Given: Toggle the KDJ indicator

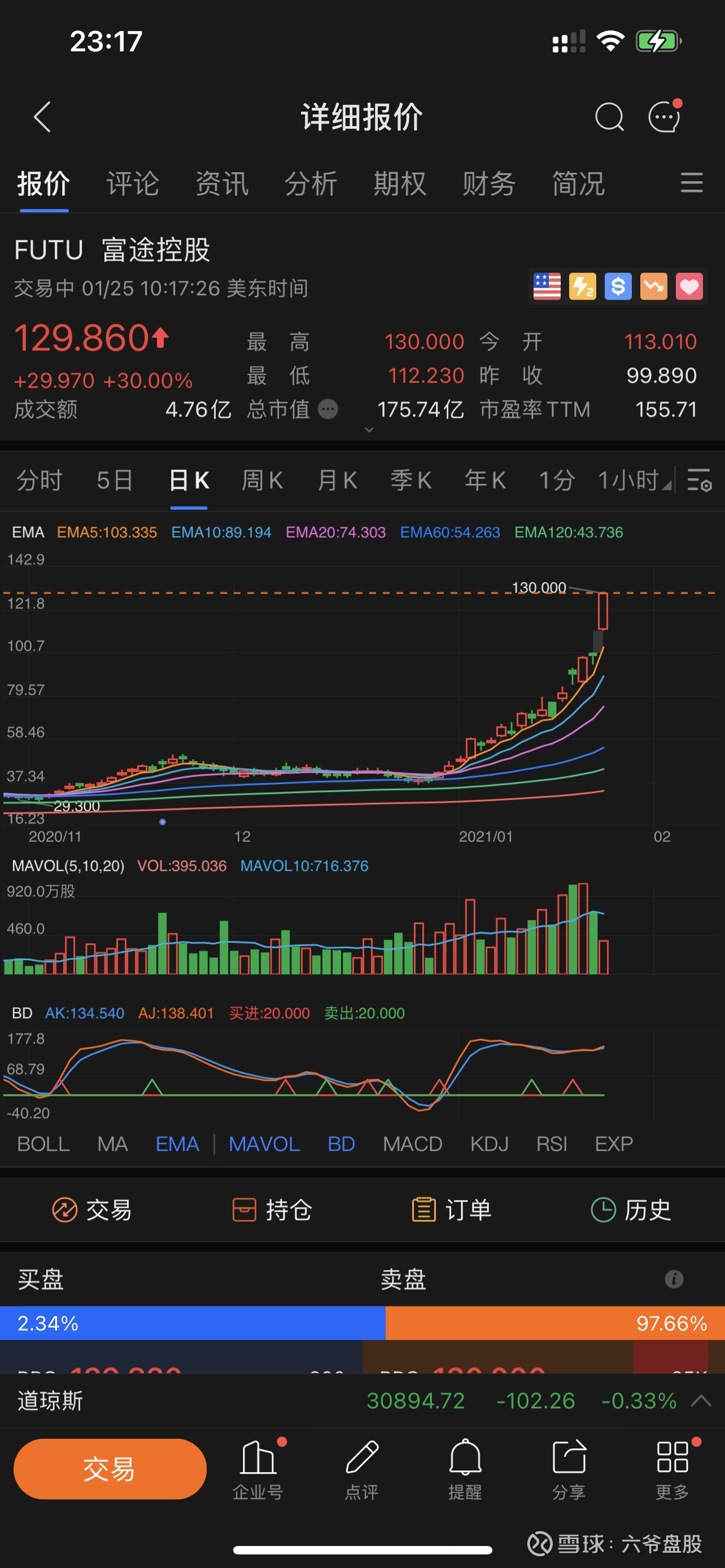Looking at the screenshot, I should (489, 1144).
